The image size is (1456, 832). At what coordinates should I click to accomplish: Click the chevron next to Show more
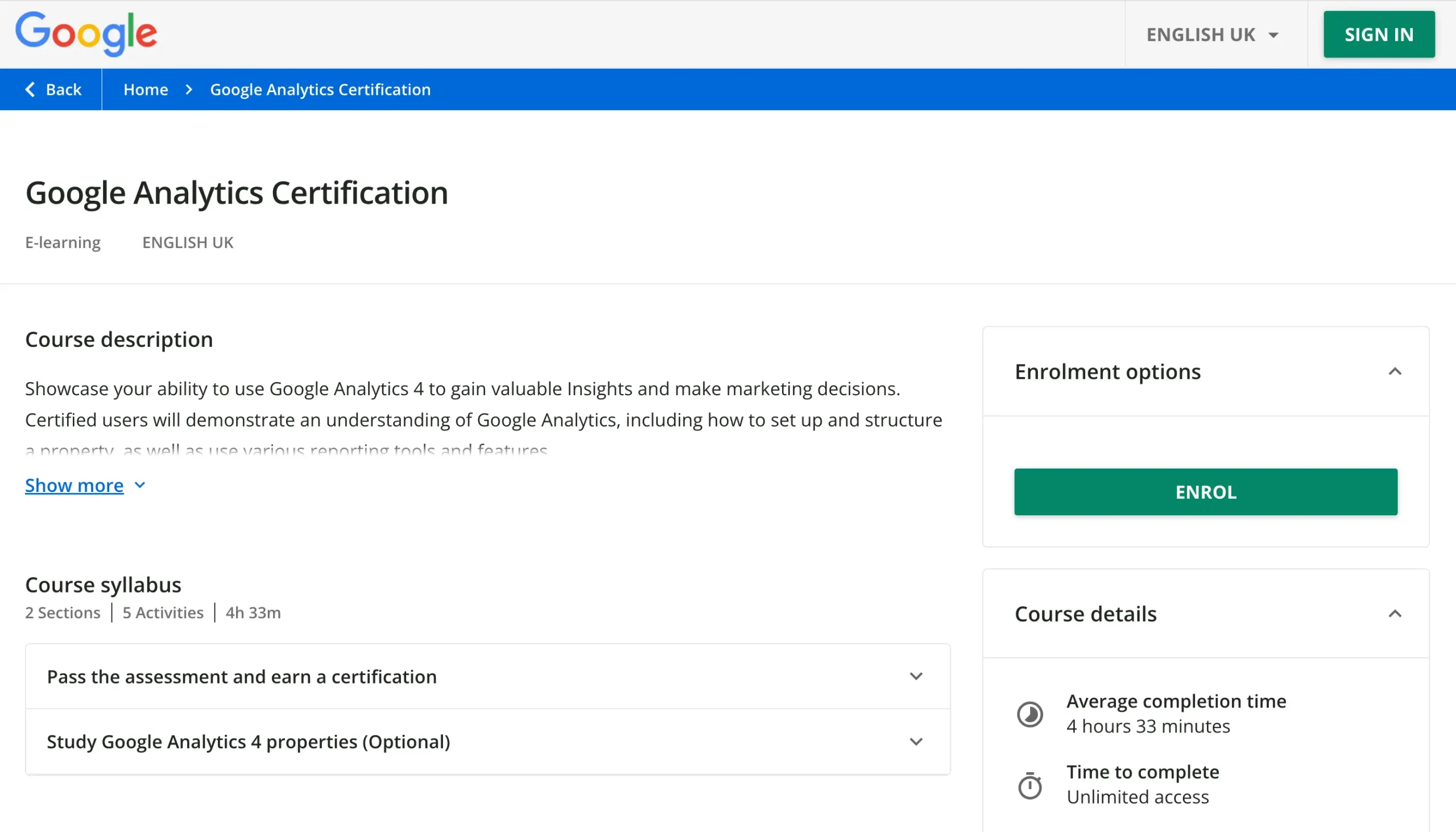pos(140,485)
